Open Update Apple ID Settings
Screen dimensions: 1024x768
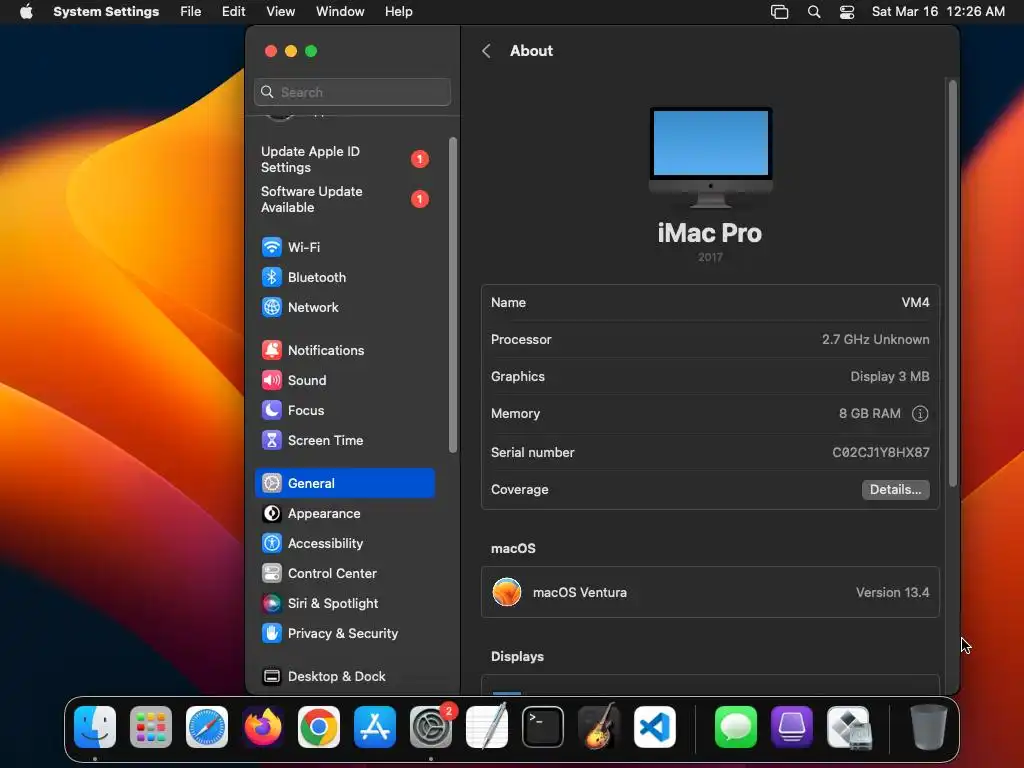pos(345,159)
